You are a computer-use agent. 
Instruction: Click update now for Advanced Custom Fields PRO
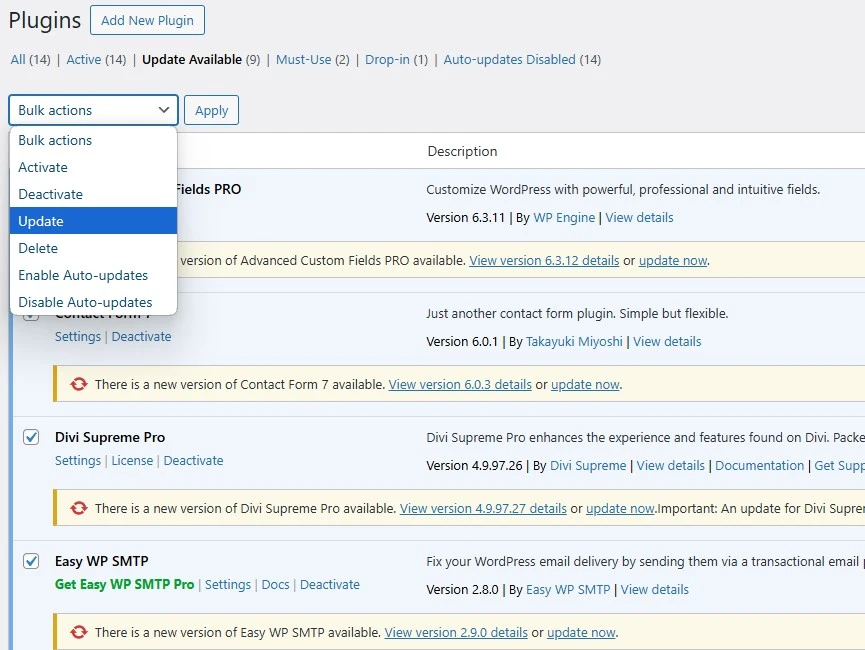(x=672, y=260)
